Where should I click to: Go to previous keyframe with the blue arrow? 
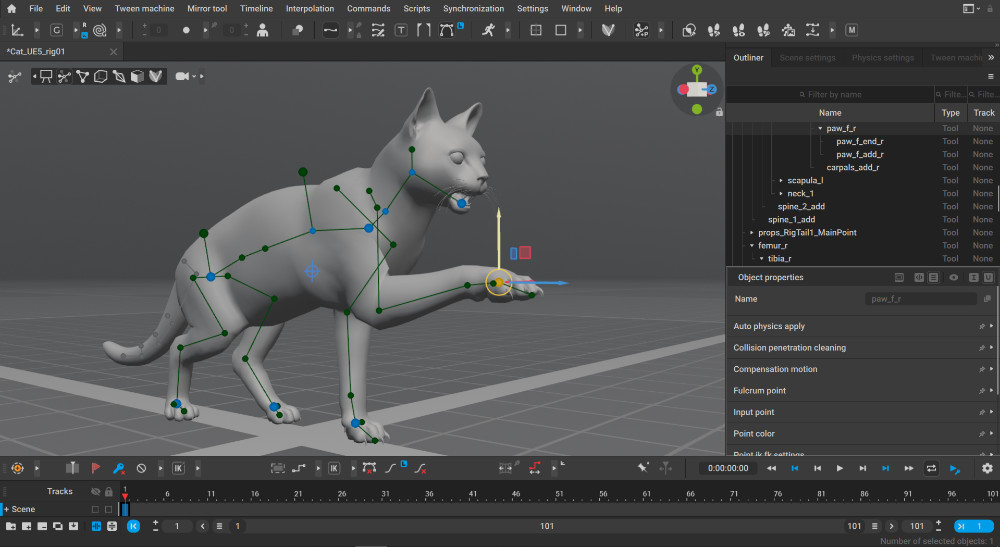(x=795, y=468)
